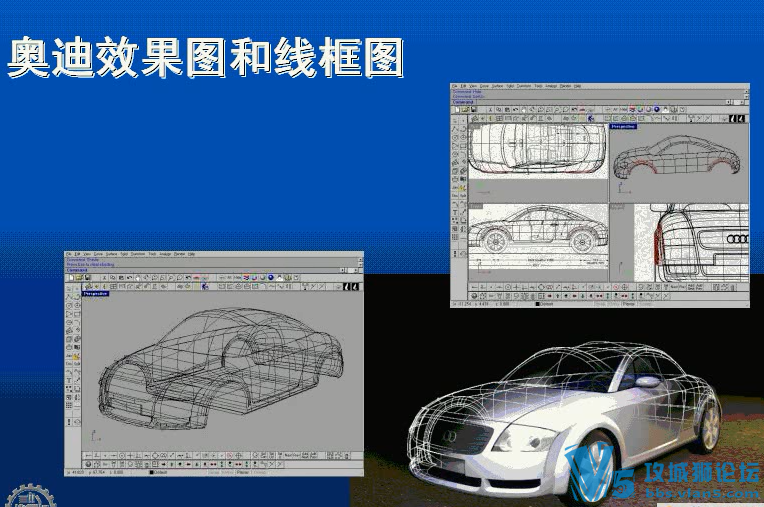The height and width of the screenshot is (507, 764).
Task: Toggle Snap in single-viewport window status bar
Action: coord(212,472)
